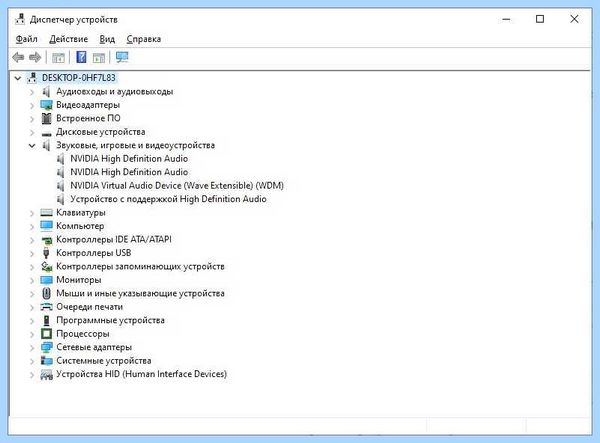Select Мыши и иные указывающие устройства label

pos(140,293)
